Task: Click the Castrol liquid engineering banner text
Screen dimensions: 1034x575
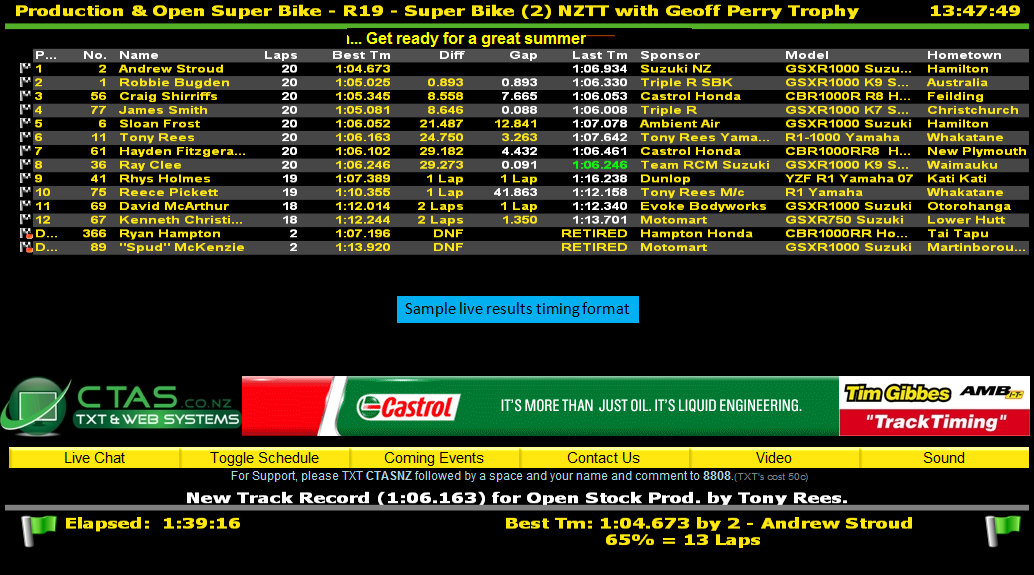Action: click(651, 406)
